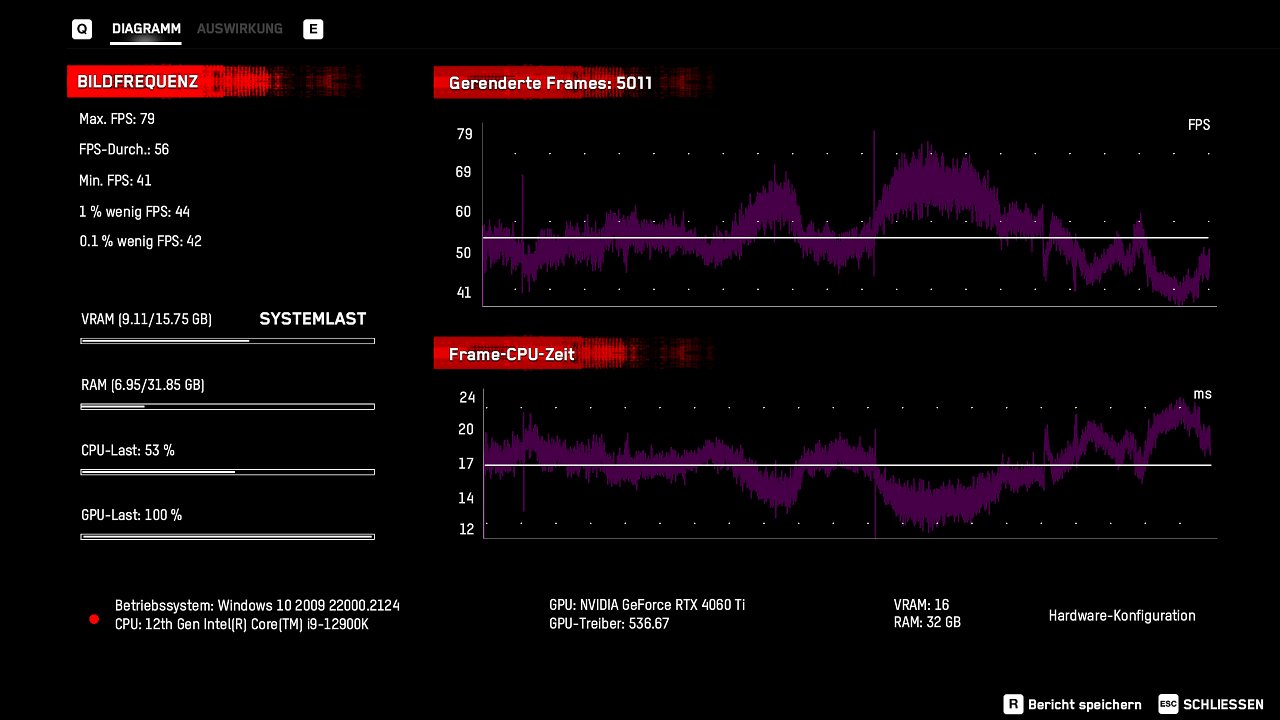1280x720 pixels.
Task: Click the GPU-Last load bar
Action: pos(227,537)
